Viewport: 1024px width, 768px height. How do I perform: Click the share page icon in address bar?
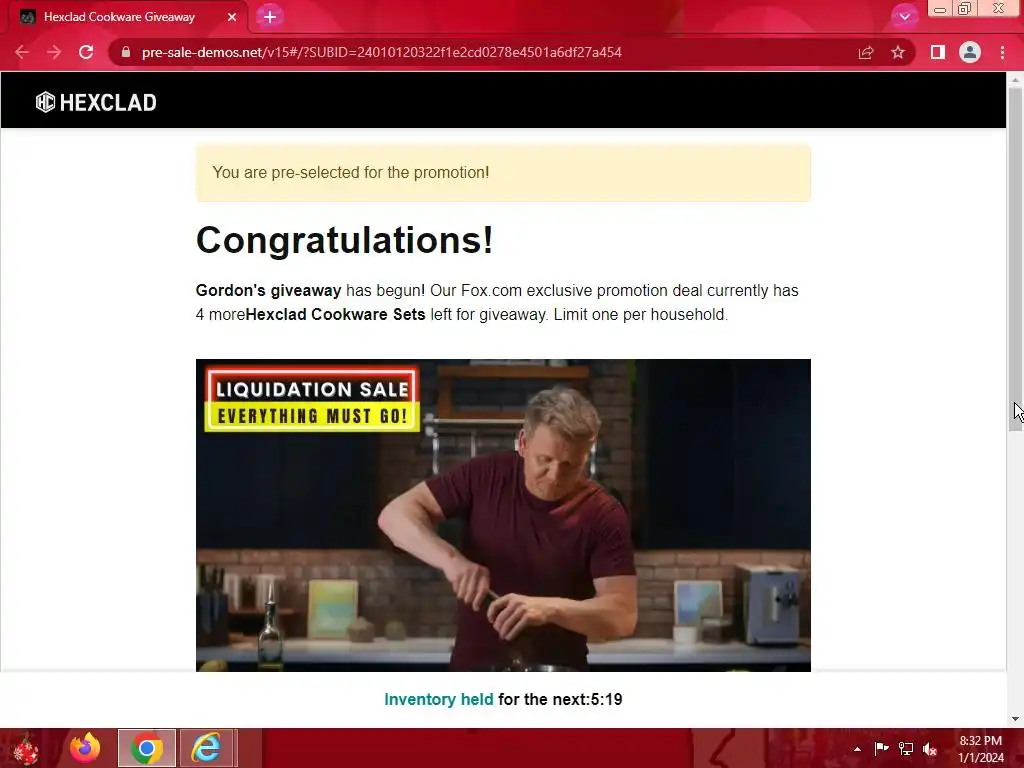point(866,52)
